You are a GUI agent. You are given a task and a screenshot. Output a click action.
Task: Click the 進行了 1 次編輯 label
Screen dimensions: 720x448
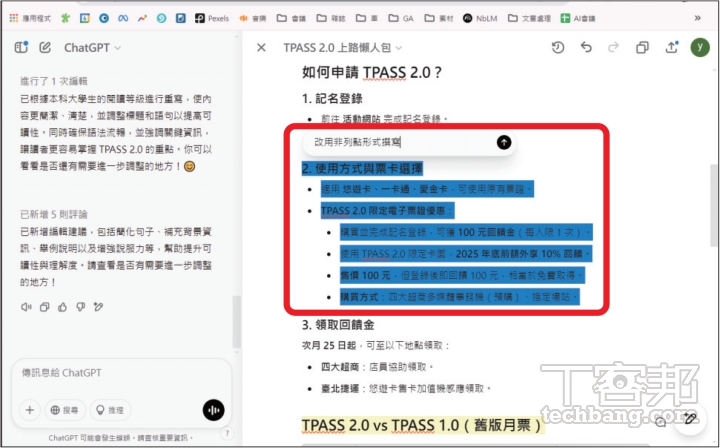pos(53,81)
